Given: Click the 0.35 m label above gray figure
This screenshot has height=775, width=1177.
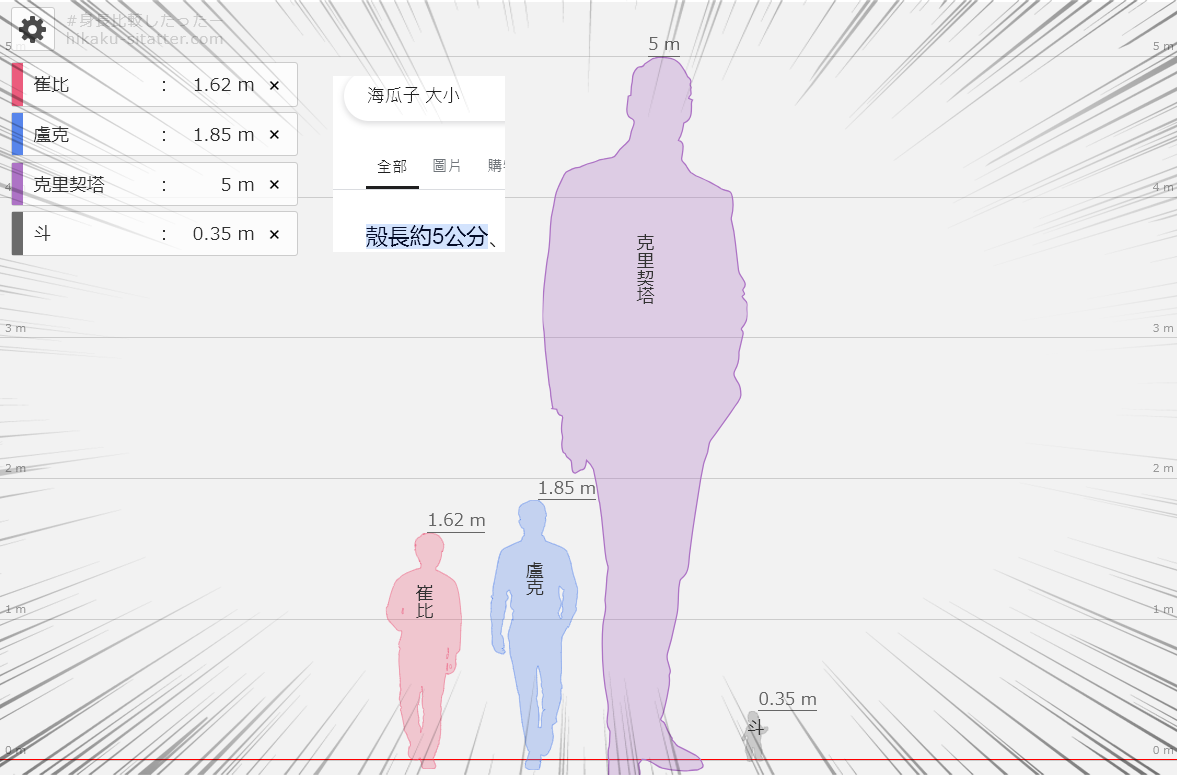Looking at the screenshot, I should coord(787,699).
